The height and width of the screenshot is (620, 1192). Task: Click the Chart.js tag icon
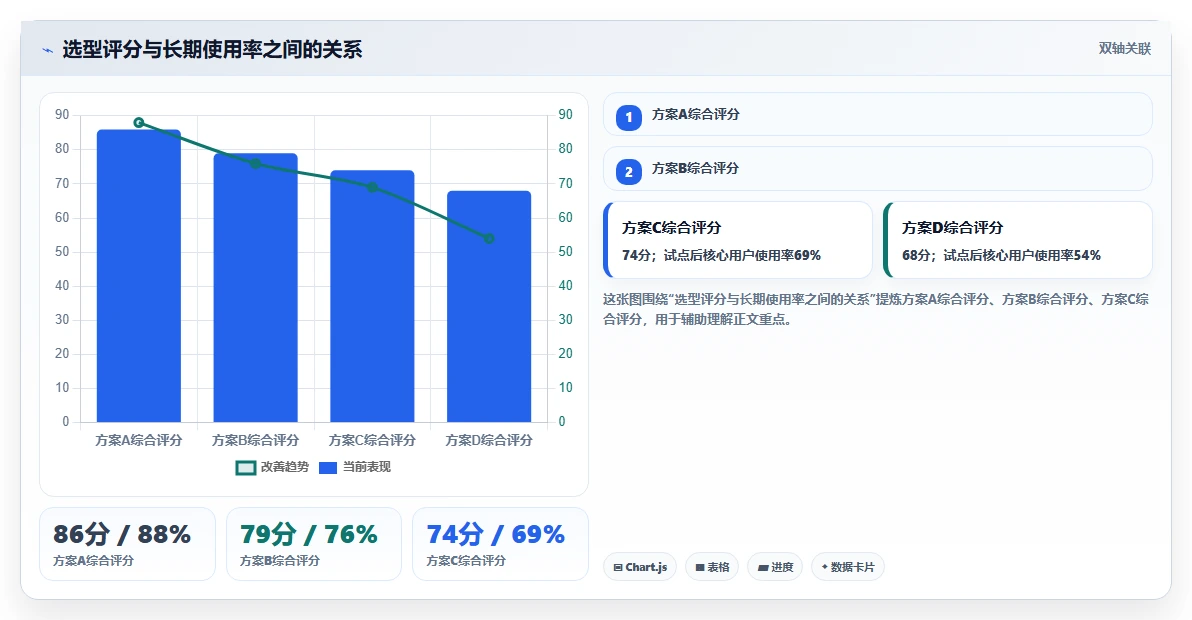(618, 568)
